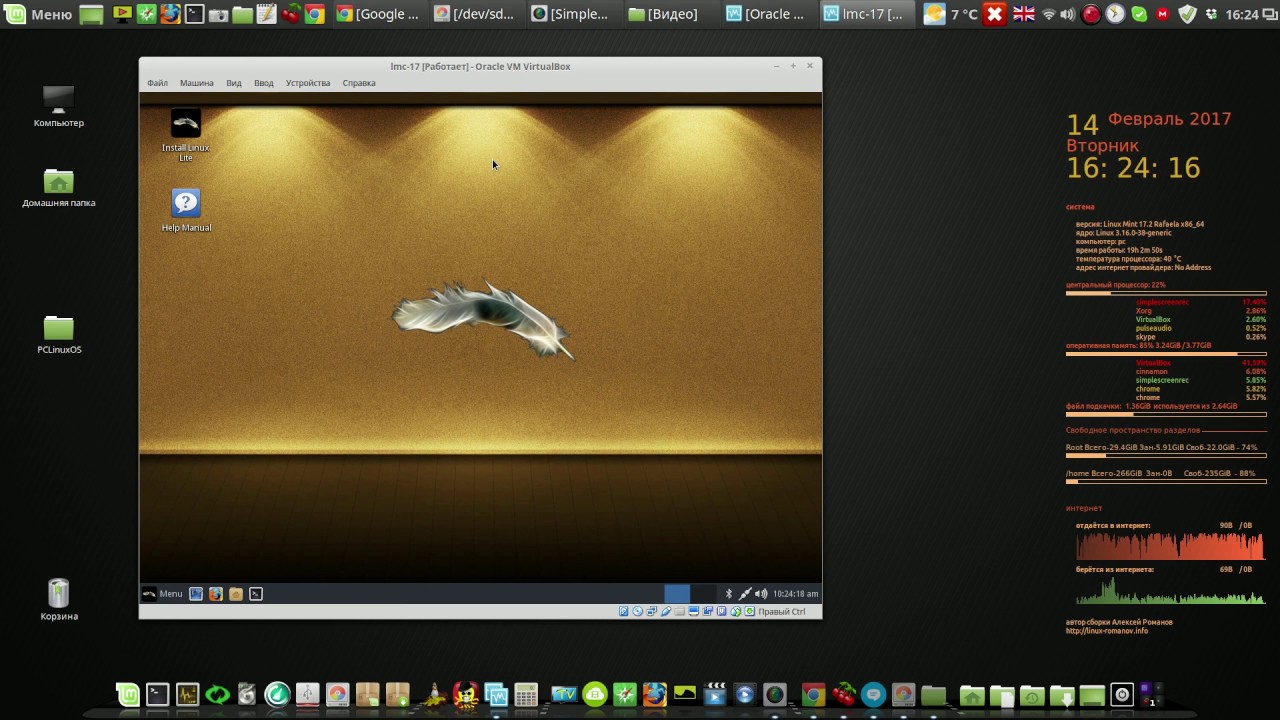
Task: Click the Wi-Fi network icon in the top panel
Action: click(1048, 14)
